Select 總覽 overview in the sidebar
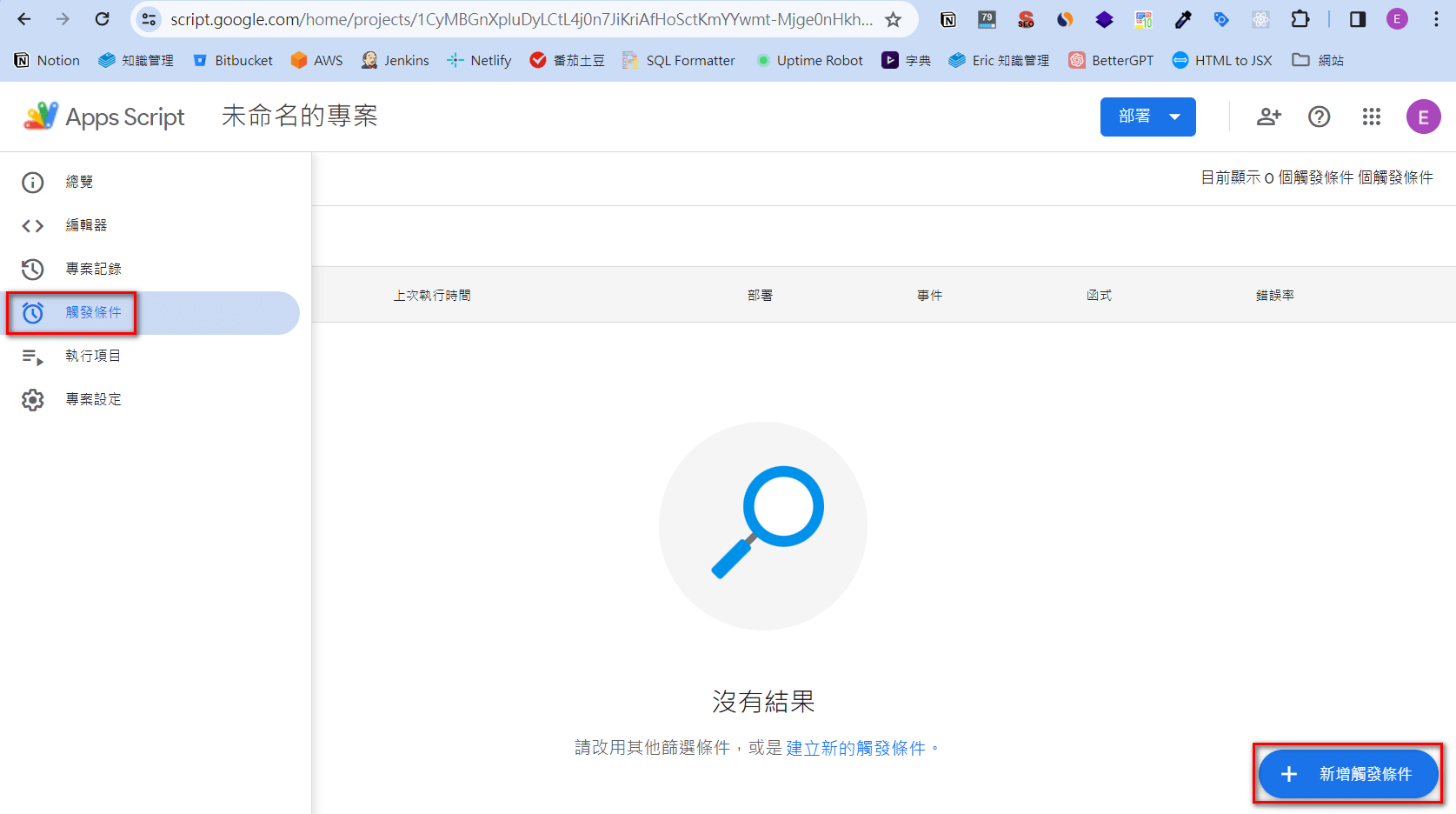 pyautogui.click(x=79, y=181)
